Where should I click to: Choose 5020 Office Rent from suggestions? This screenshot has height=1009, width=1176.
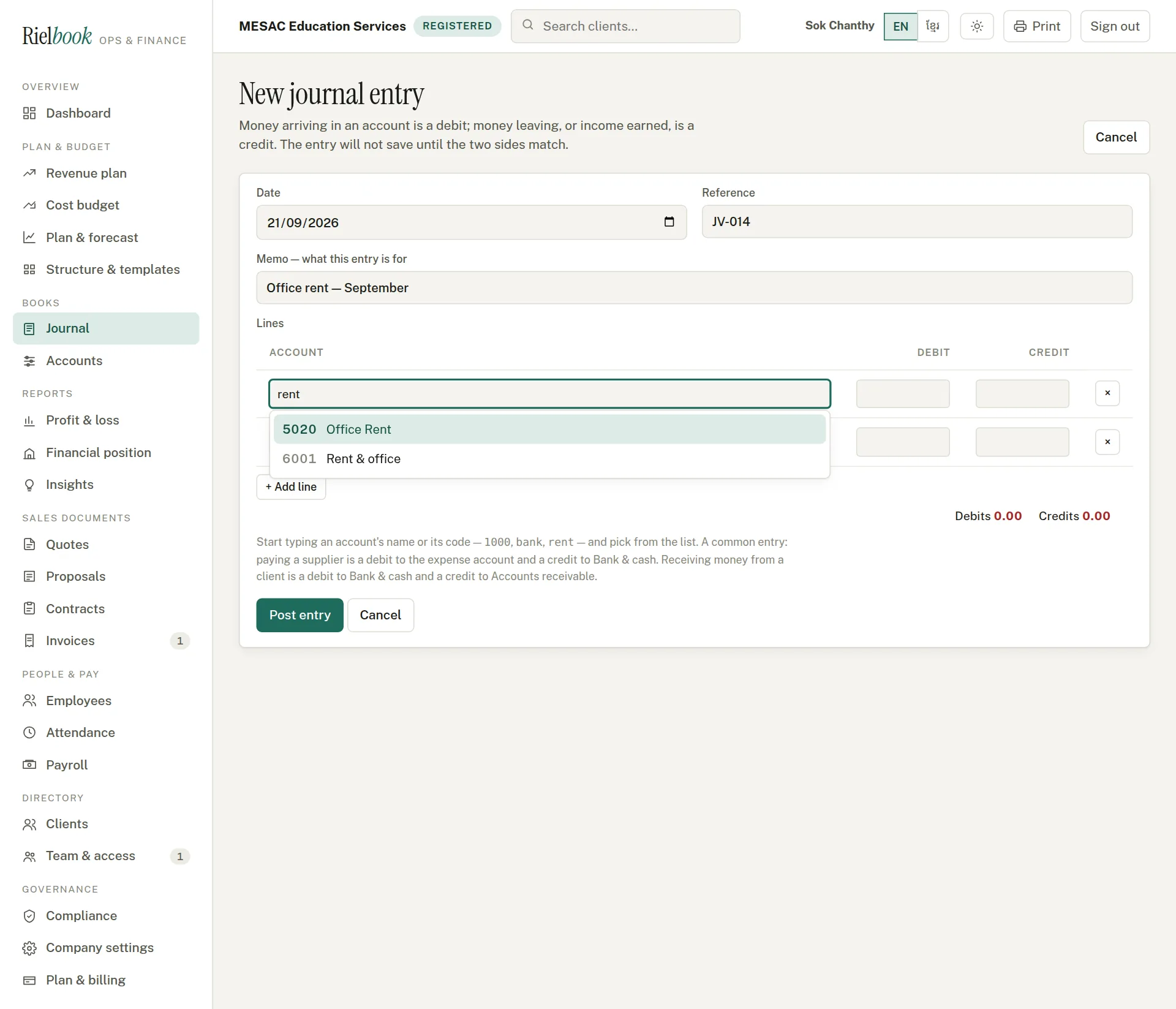[x=549, y=429]
